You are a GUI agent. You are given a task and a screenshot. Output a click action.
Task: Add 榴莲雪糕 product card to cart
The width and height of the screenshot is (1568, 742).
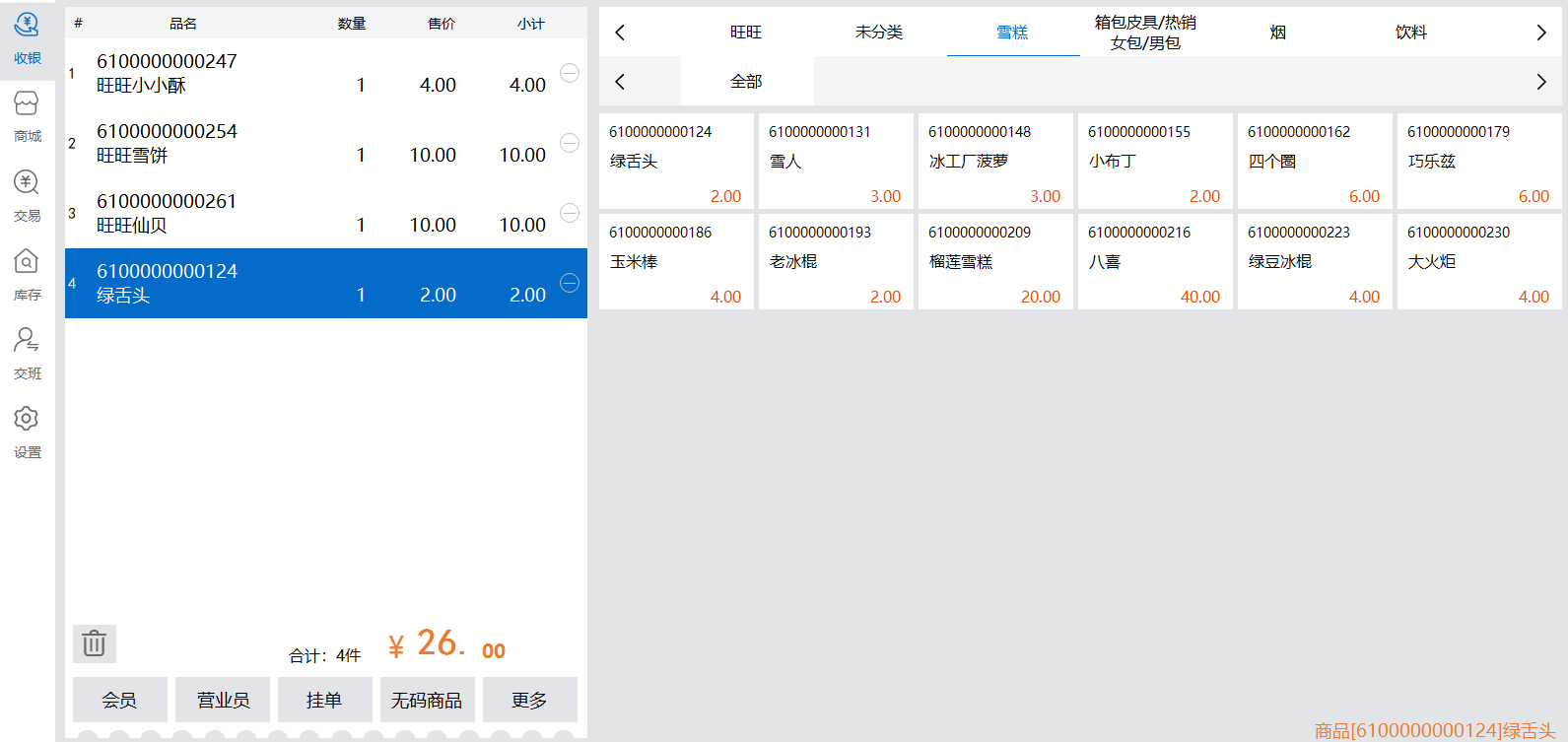tap(995, 262)
